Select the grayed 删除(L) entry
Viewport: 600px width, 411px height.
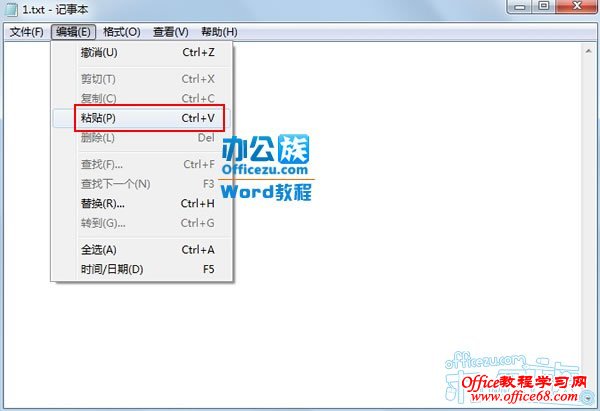pyautogui.click(x=142, y=138)
